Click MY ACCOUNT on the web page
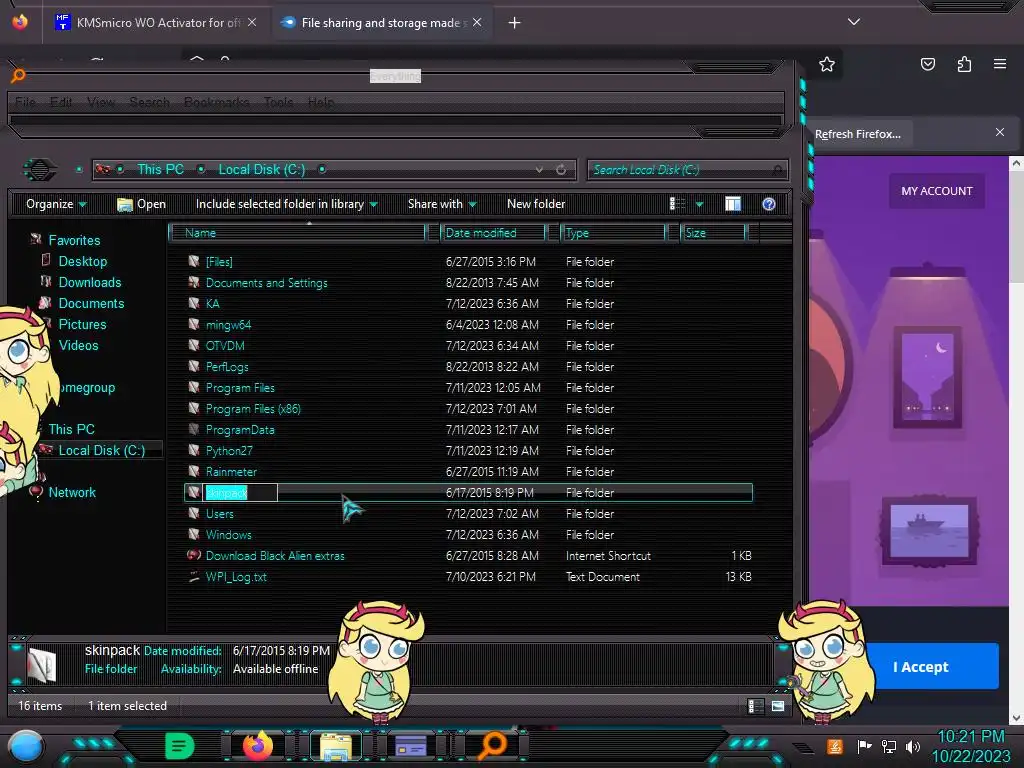Screen dimensions: 1024x768 (x=936, y=191)
